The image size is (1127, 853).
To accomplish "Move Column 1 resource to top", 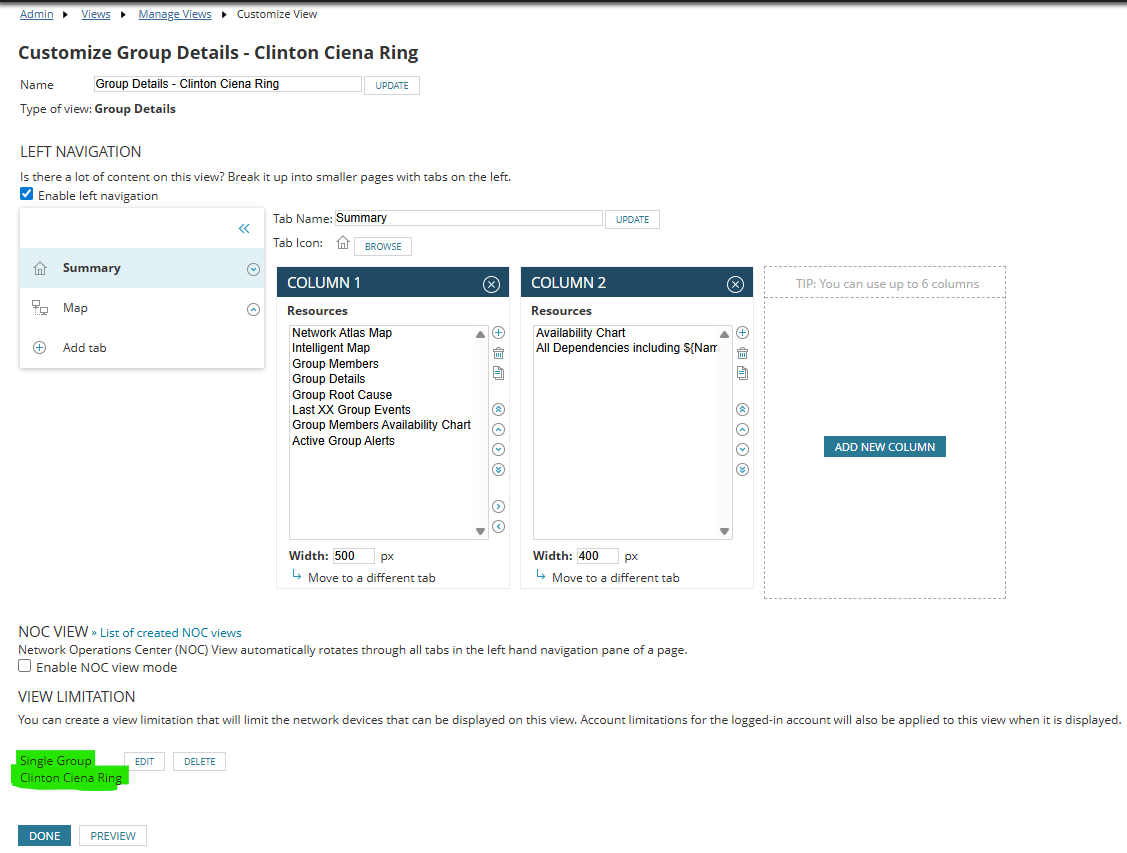I will [x=498, y=410].
